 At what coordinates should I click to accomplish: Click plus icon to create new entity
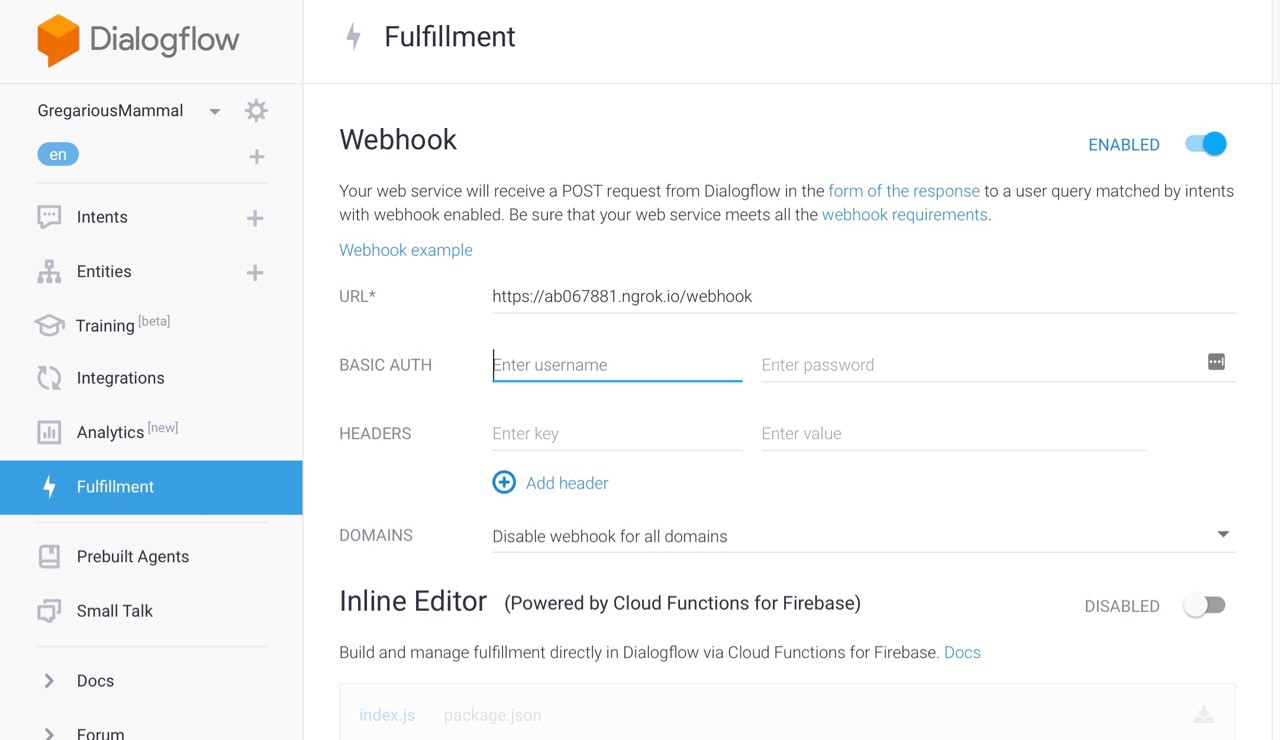pos(255,272)
